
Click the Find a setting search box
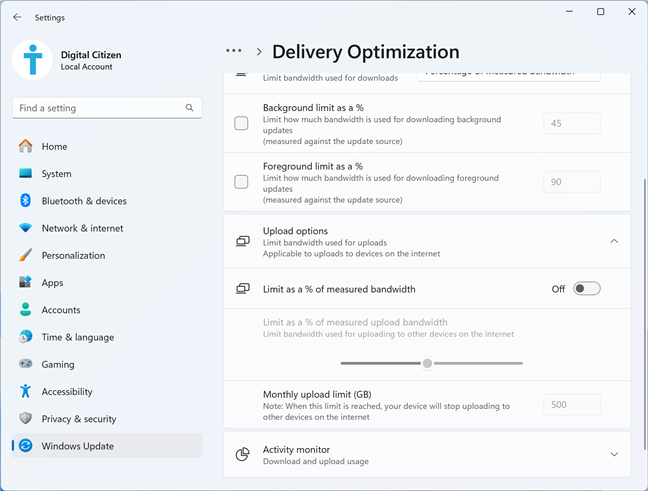point(107,108)
